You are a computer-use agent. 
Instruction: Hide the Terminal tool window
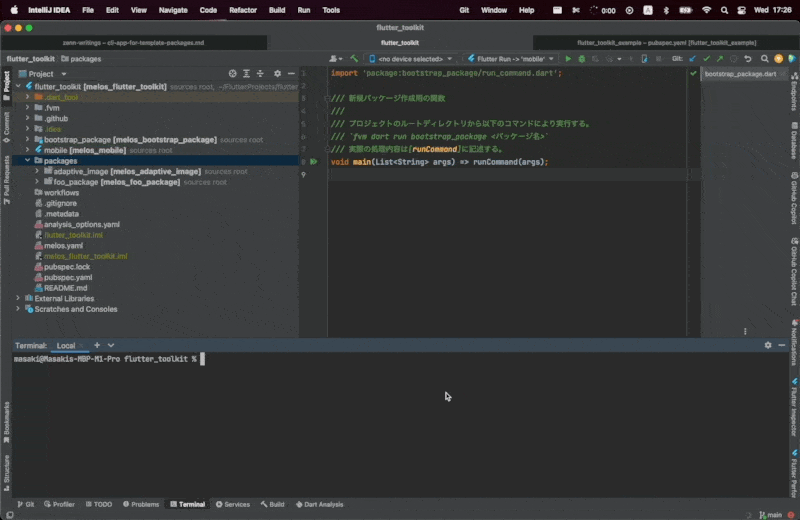(x=782, y=345)
